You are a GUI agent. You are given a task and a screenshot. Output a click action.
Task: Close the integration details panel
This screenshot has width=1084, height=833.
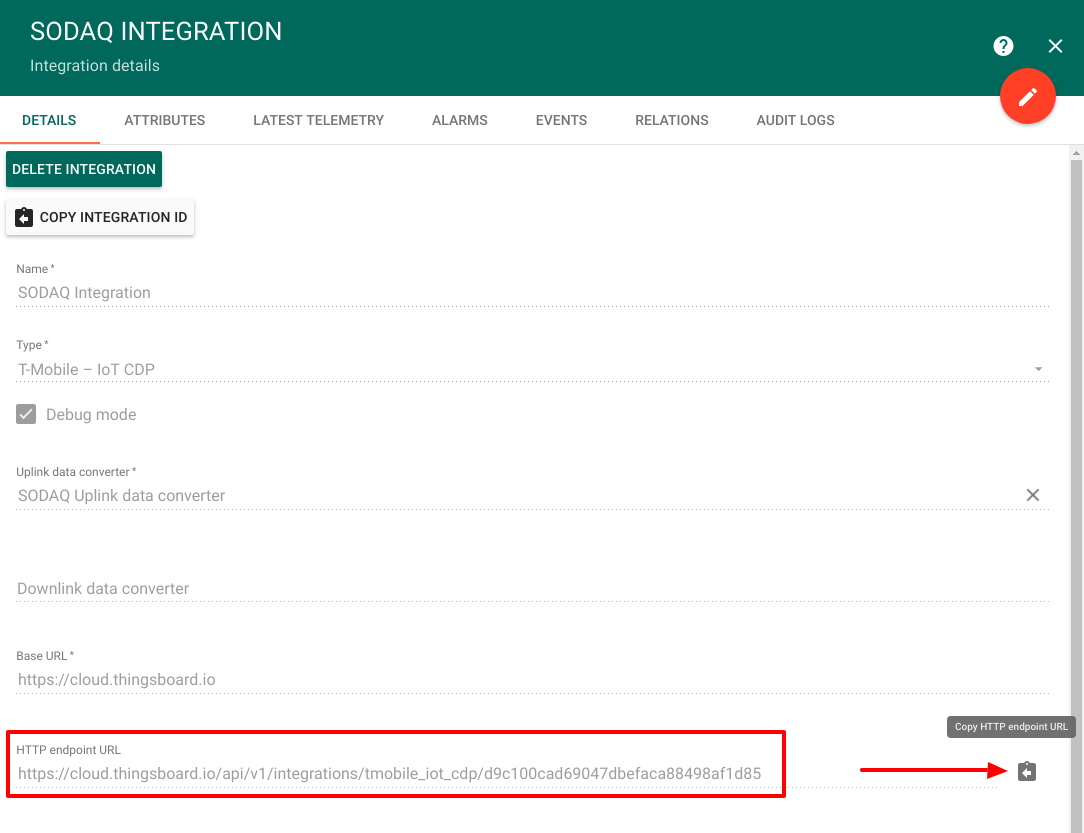(1055, 46)
